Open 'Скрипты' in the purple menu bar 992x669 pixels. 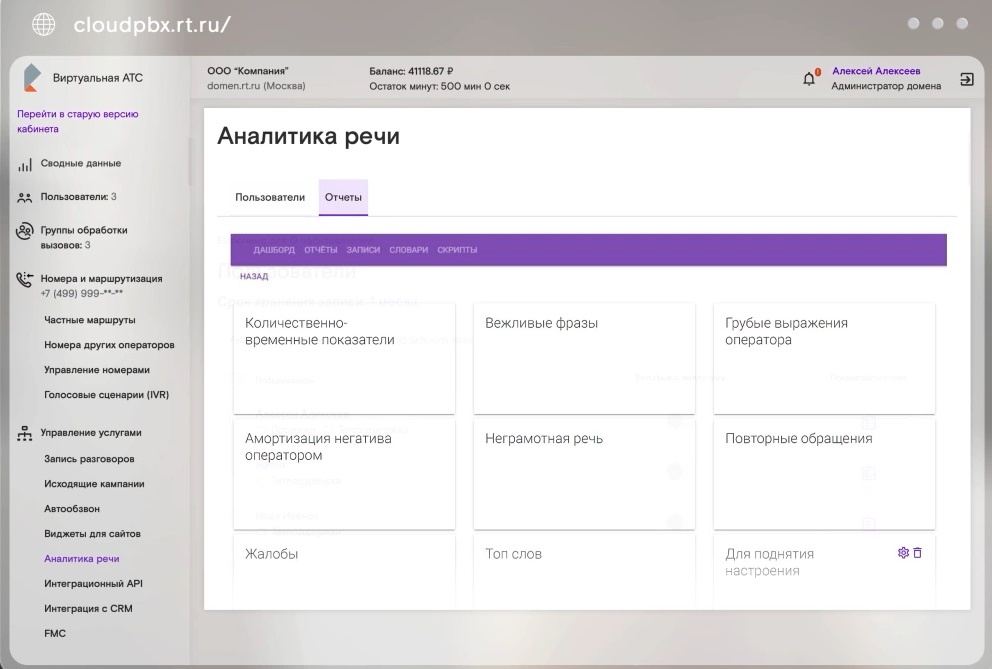point(457,250)
